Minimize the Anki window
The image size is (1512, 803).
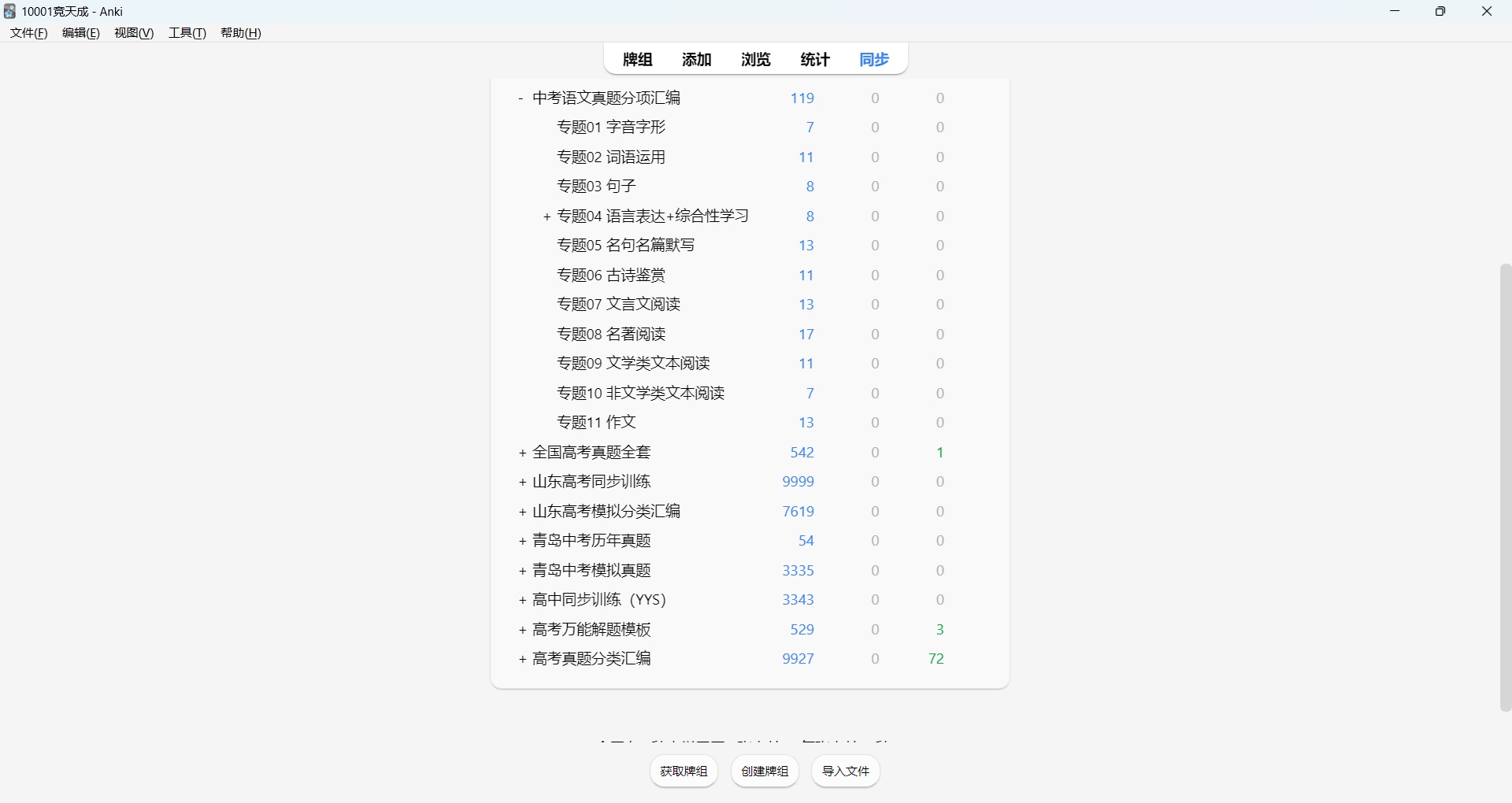pyautogui.click(x=1395, y=11)
